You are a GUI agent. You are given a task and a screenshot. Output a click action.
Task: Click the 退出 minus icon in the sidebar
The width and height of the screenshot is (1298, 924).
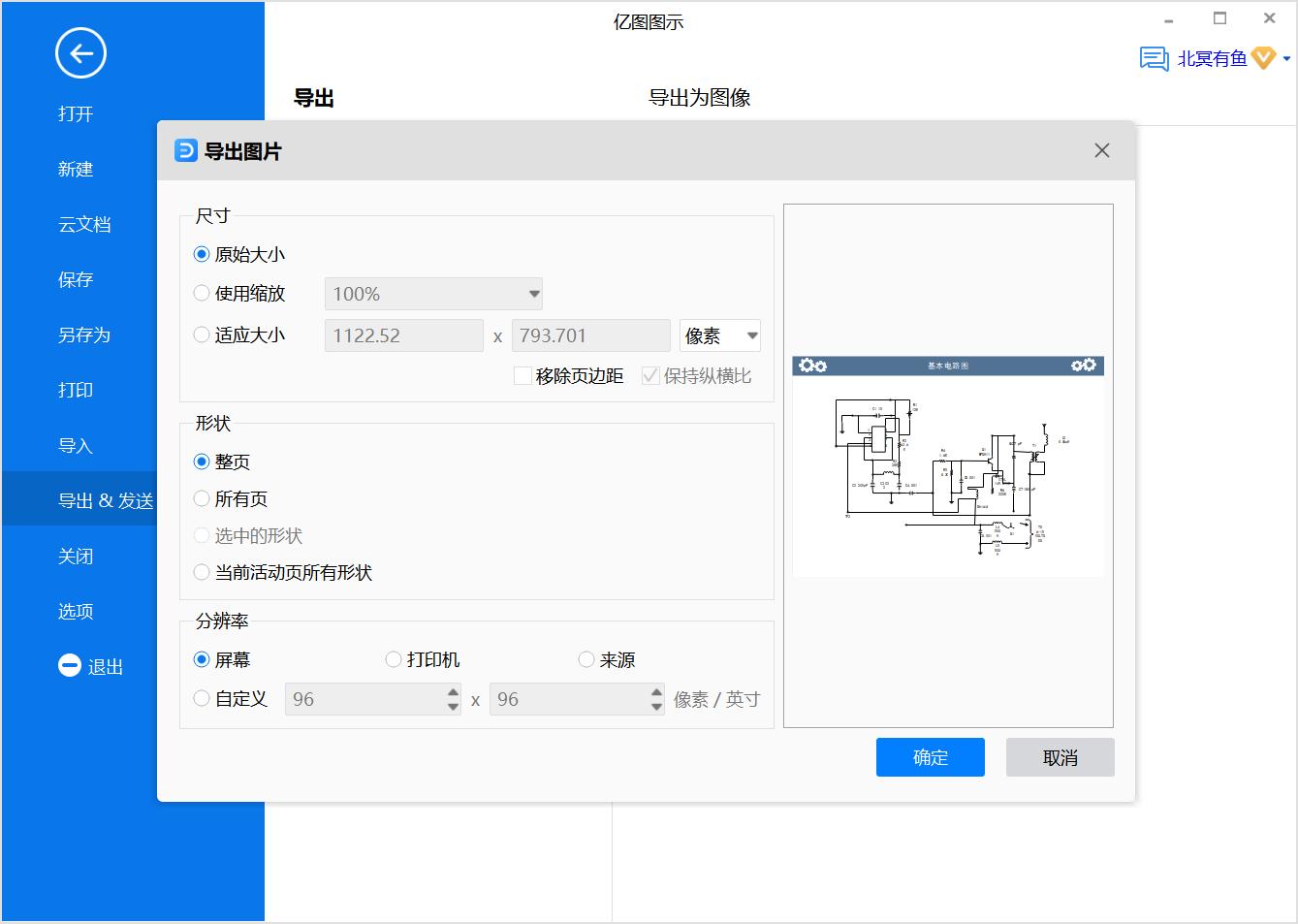(69, 665)
